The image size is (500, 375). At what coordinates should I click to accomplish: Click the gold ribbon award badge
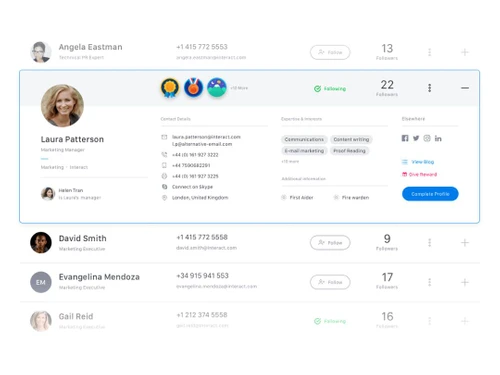click(170, 88)
